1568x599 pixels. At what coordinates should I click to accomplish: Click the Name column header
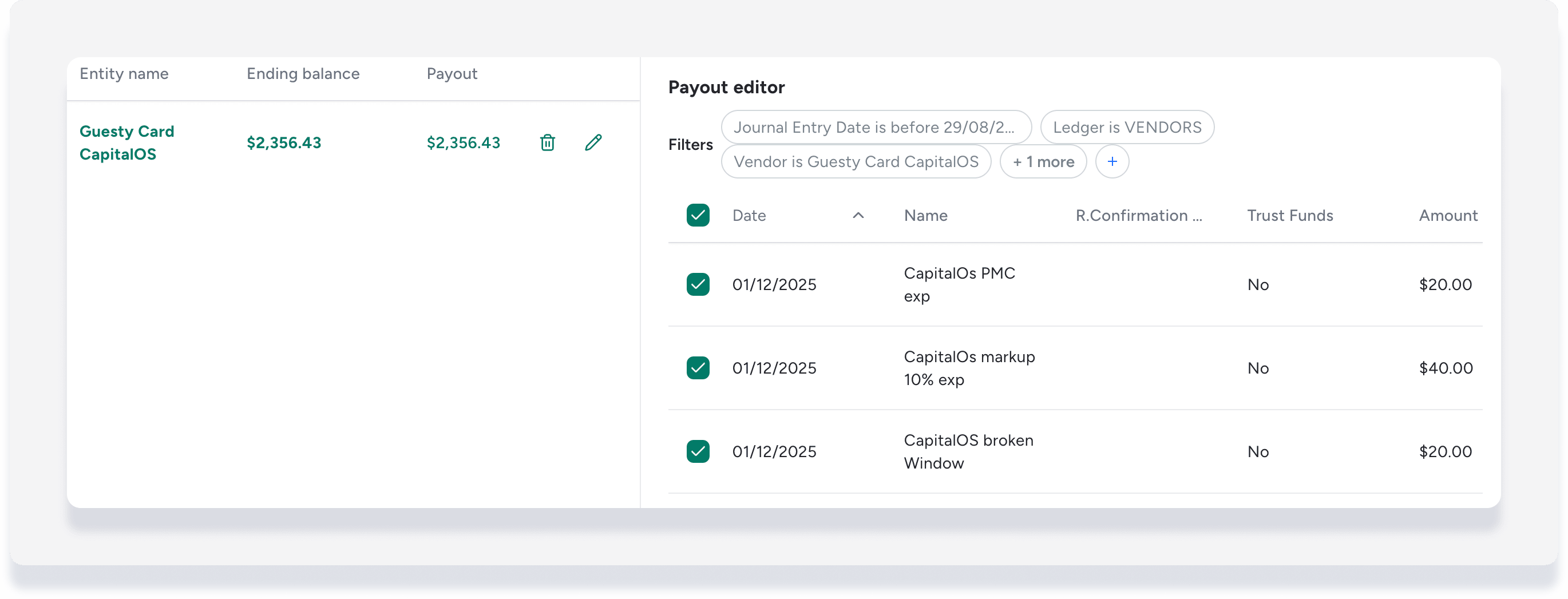point(925,216)
